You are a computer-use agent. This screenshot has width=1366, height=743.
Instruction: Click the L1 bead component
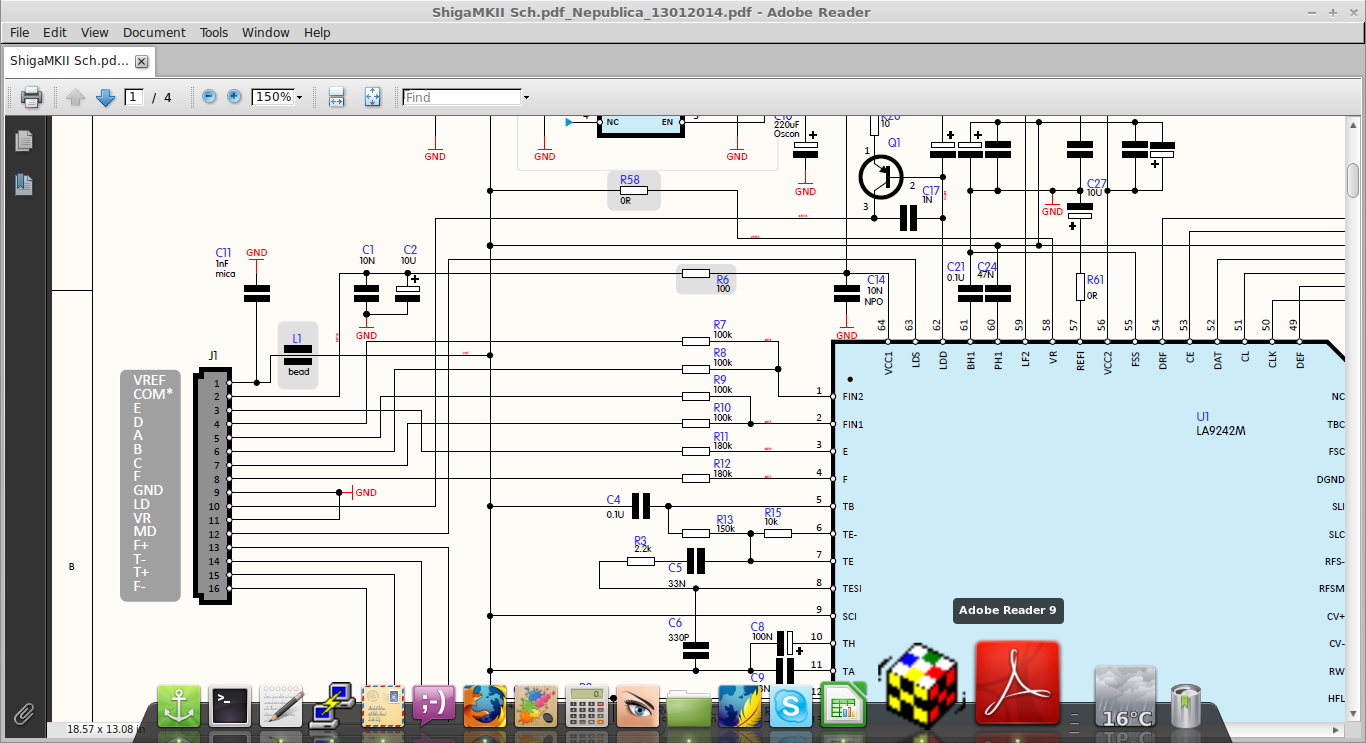(298, 356)
